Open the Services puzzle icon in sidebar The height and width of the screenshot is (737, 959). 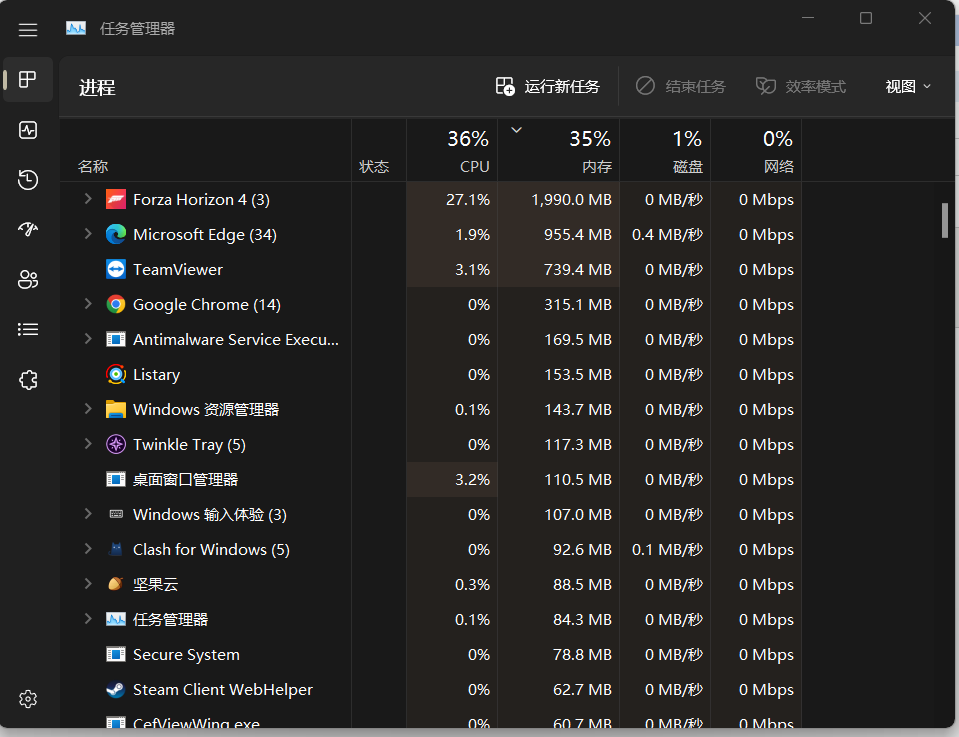tap(28, 380)
